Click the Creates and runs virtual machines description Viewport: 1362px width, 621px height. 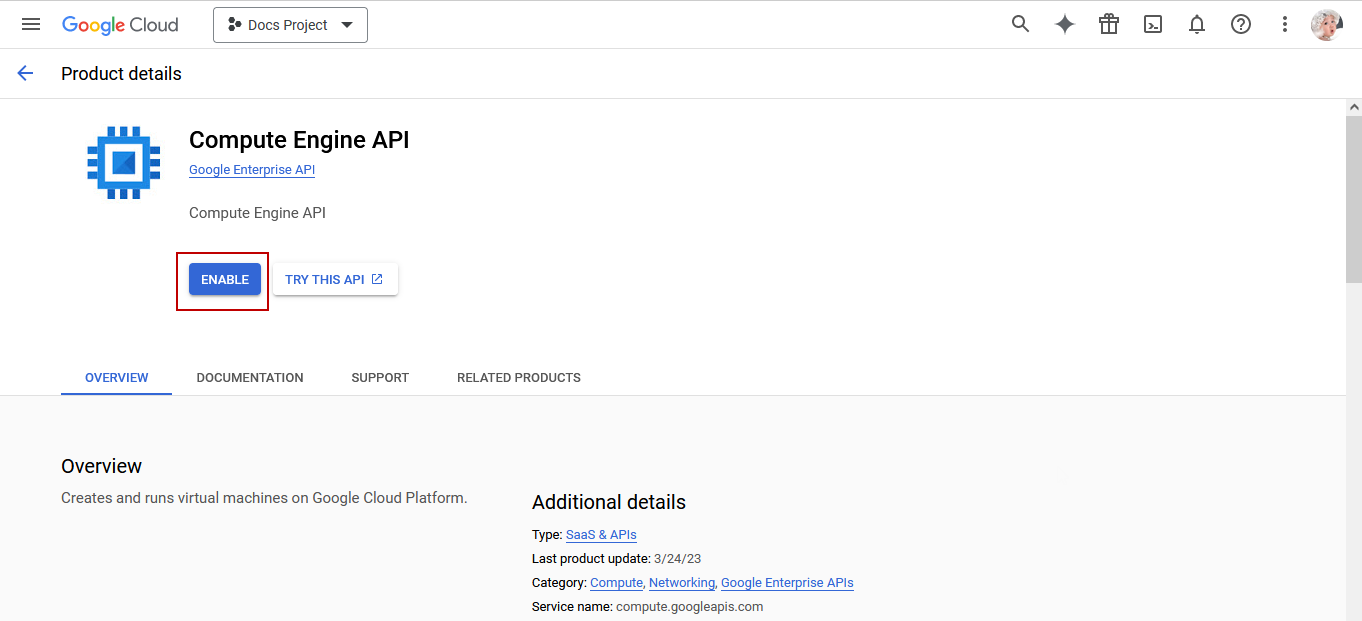coord(264,498)
